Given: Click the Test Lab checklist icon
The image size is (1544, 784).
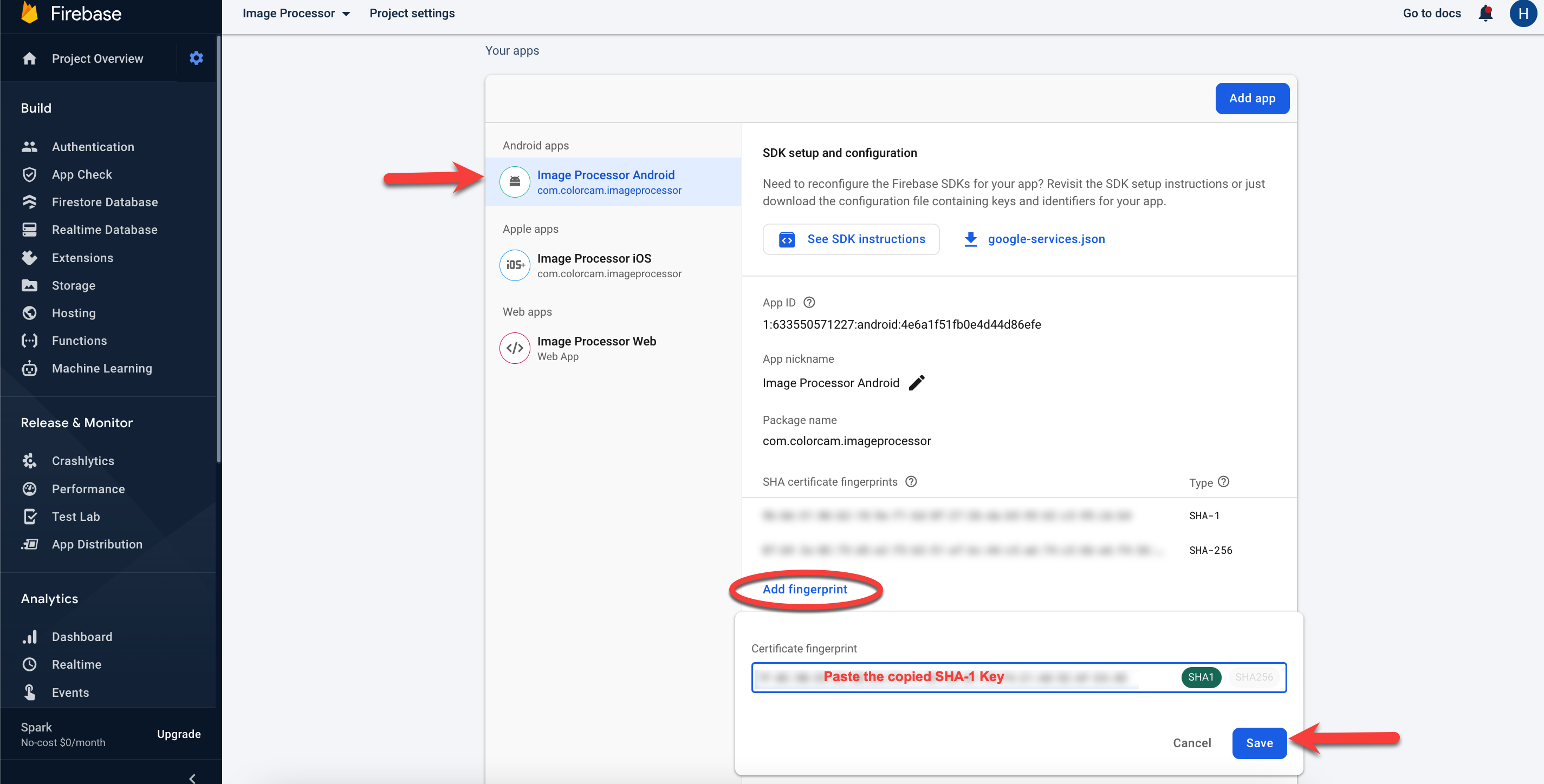Looking at the screenshot, I should pyautogui.click(x=29, y=517).
